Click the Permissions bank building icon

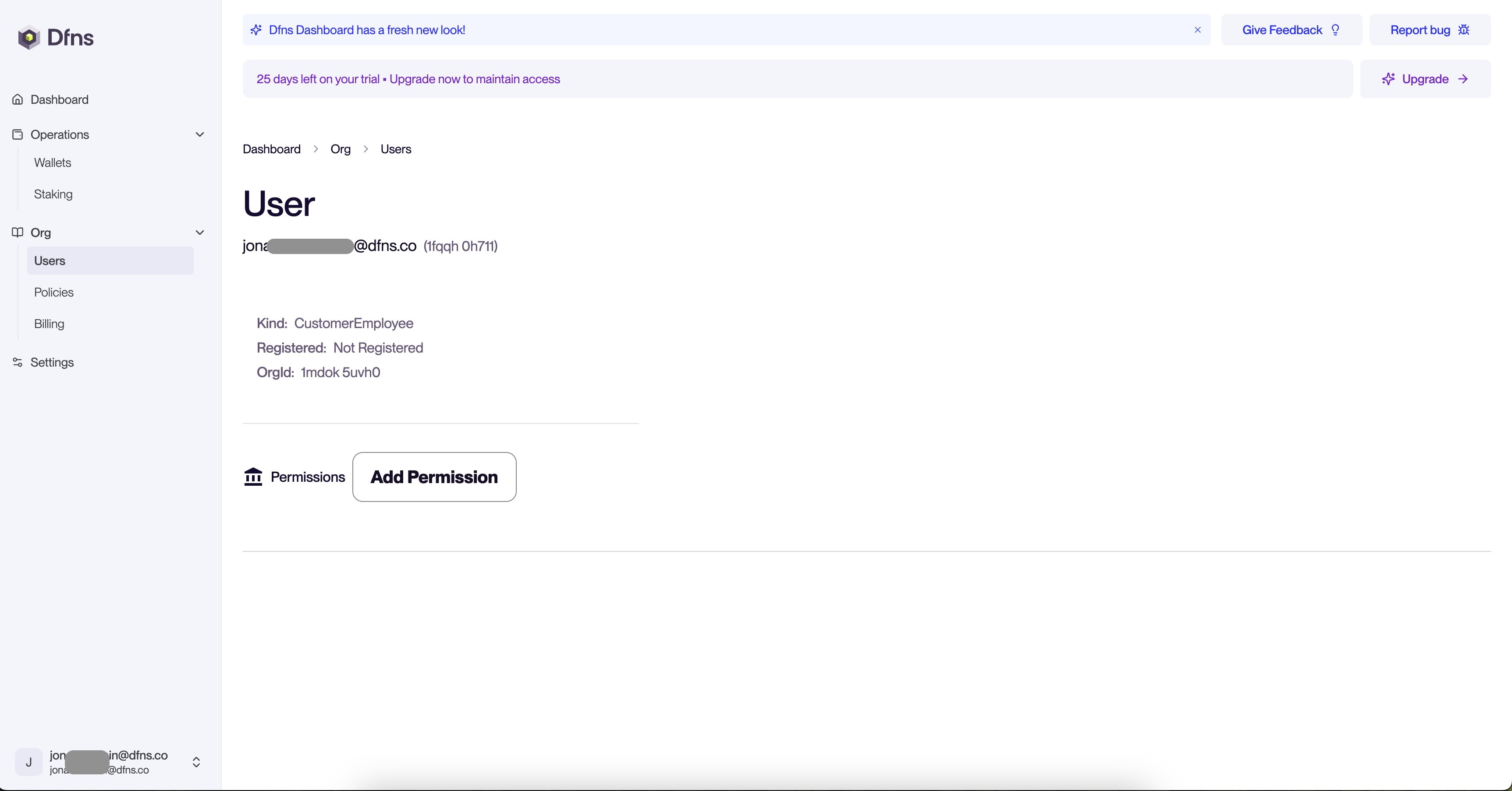[x=253, y=477]
